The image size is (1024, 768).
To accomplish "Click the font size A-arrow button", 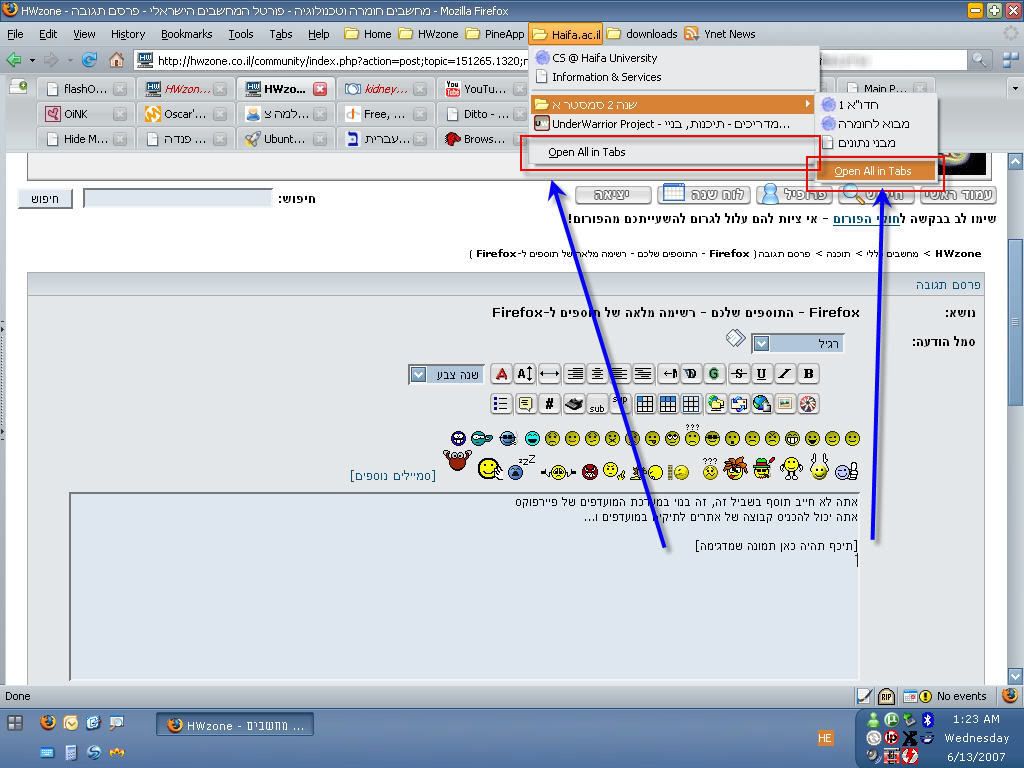I will point(525,374).
